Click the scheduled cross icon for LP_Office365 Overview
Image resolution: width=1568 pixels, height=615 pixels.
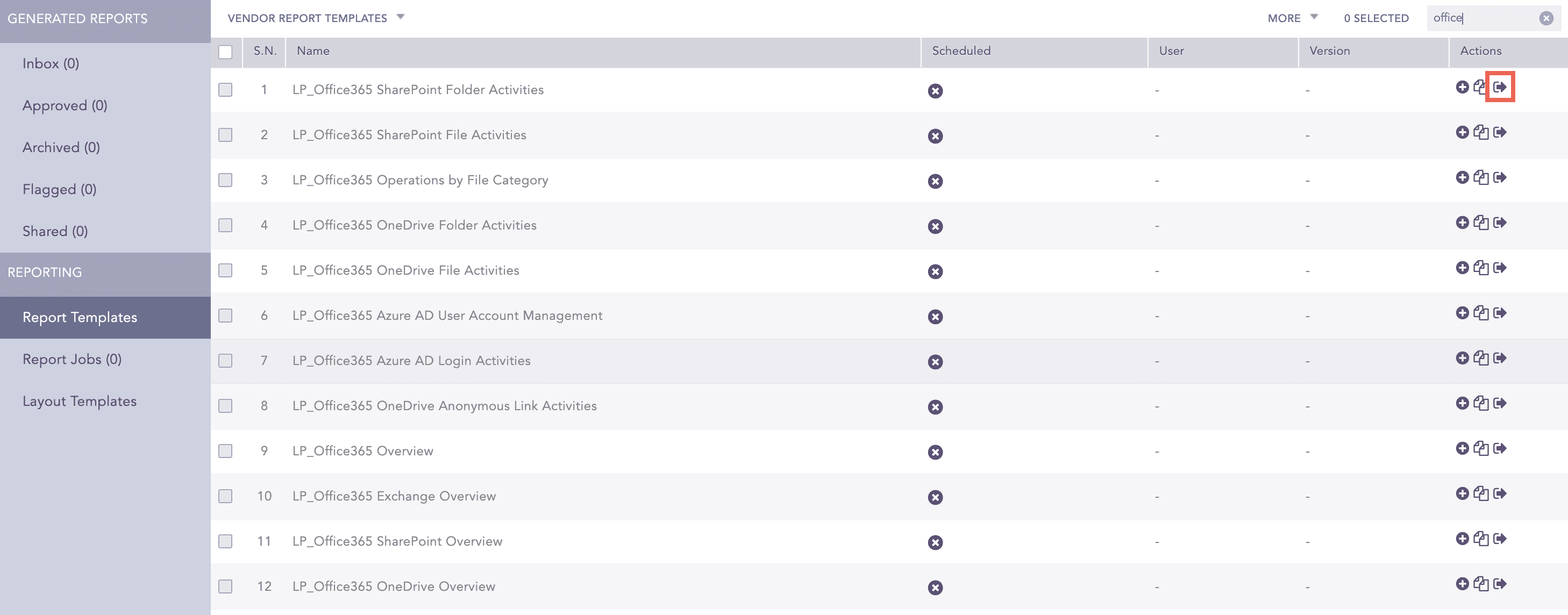tap(935, 452)
